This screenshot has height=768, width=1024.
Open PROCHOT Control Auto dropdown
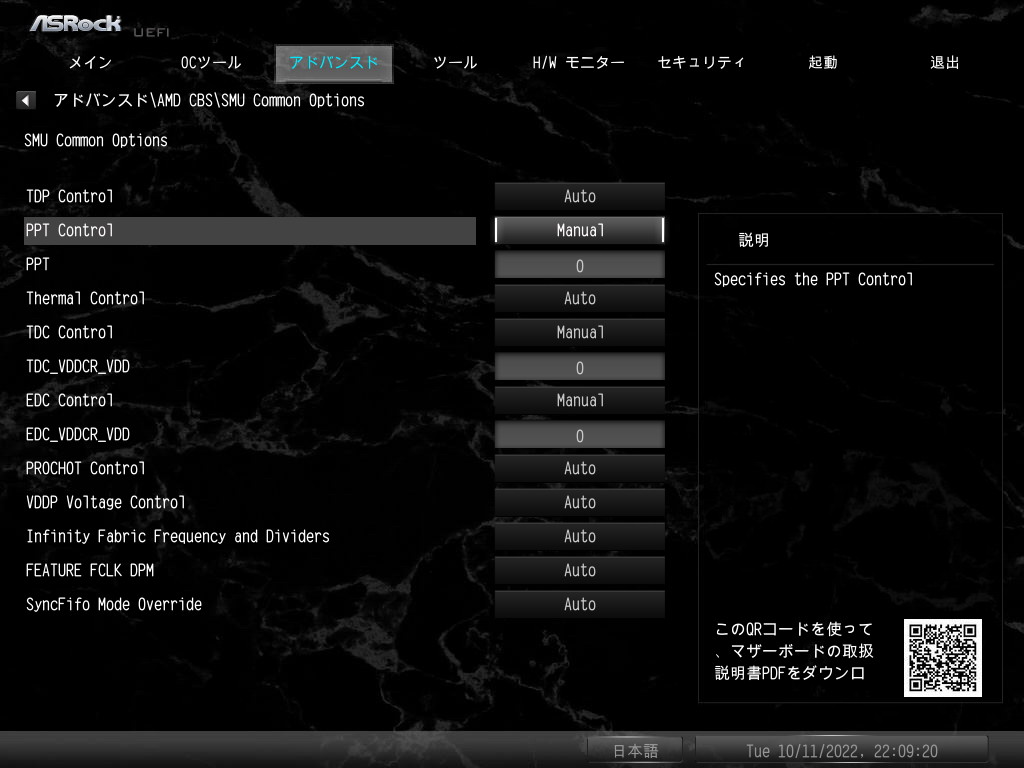click(580, 468)
